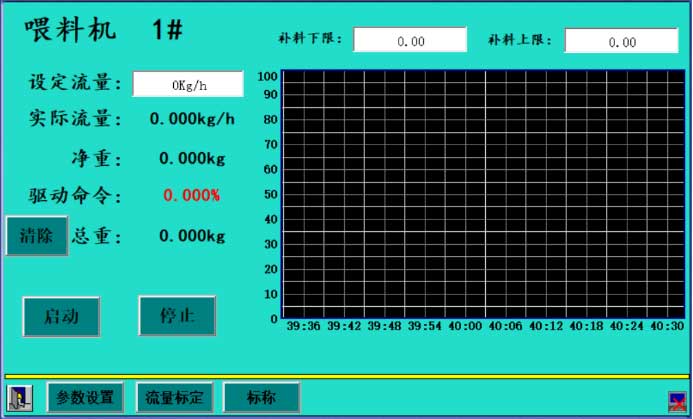Click the 实际流量 value 0.000kg/h
693x419 pixels.
coord(192,119)
